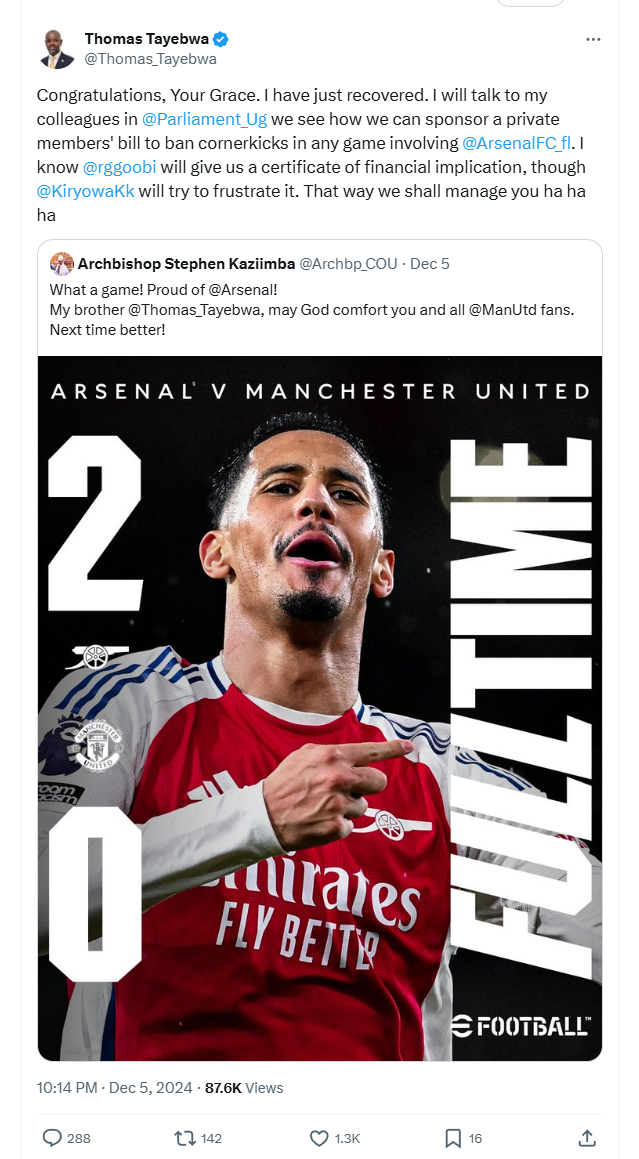Viewport: 639px width, 1159px height.
Task: Click the 10:14 PM · Dec 5, 2024 timestamp
Action: click(114, 1087)
